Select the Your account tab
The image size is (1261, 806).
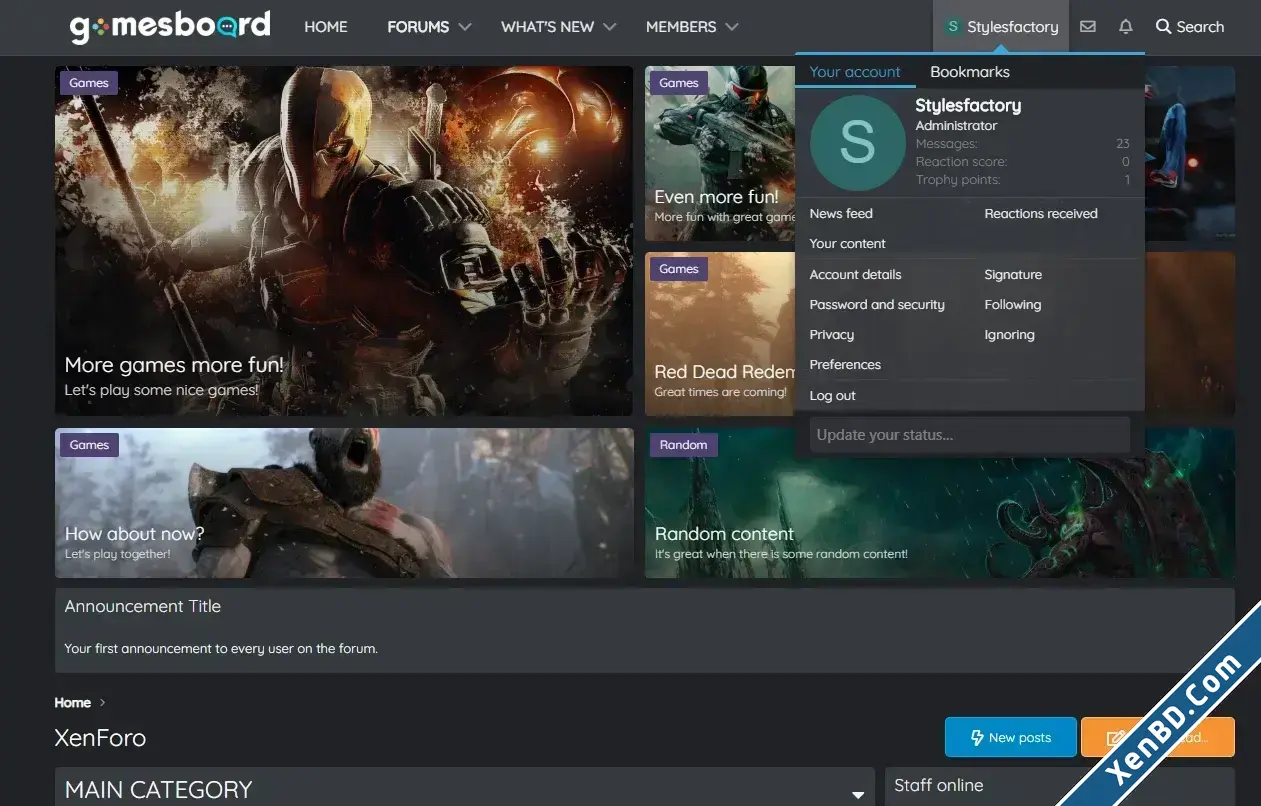[x=855, y=72]
